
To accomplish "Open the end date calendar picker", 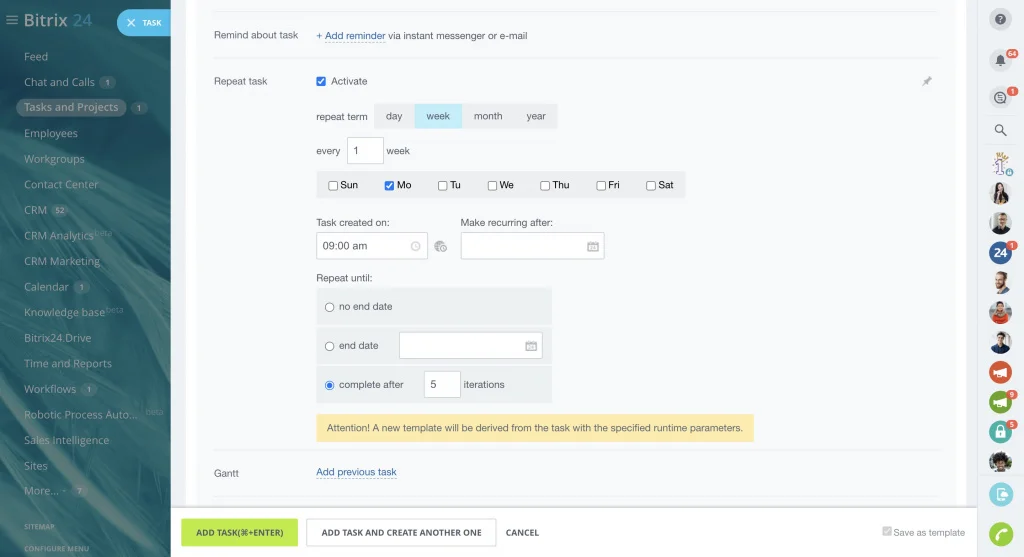I will tap(531, 346).
